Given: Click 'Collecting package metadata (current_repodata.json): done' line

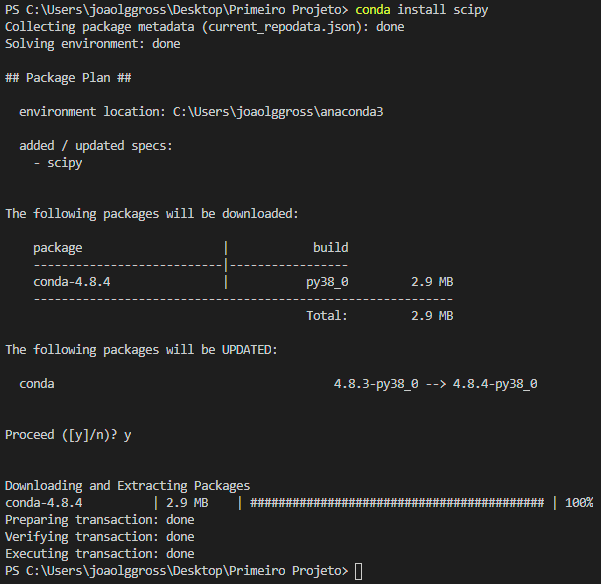Looking at the screenshot, I should coord(205,27).
